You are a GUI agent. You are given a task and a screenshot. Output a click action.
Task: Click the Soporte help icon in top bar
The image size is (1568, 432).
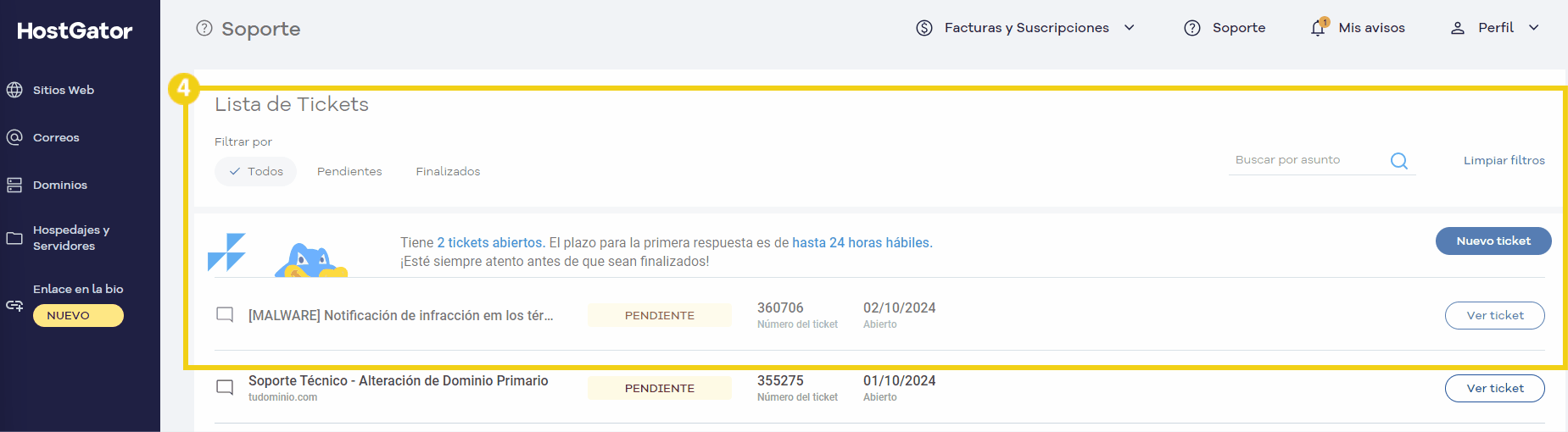coord(1192,28)
